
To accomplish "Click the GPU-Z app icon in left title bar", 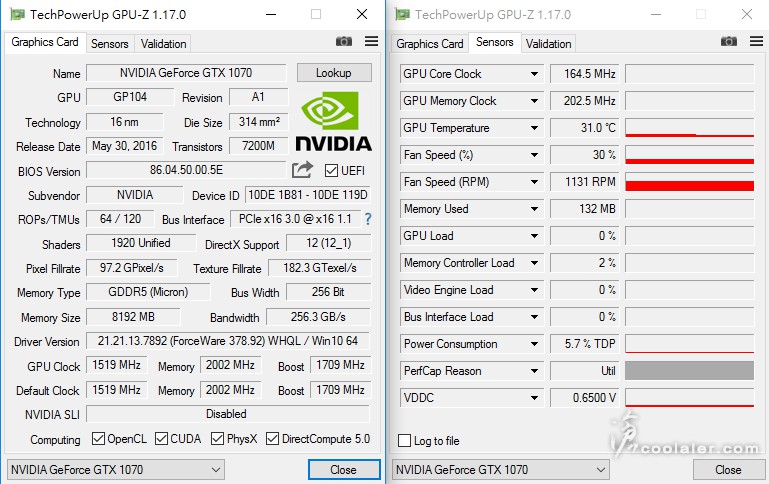I will pos(17,14).
